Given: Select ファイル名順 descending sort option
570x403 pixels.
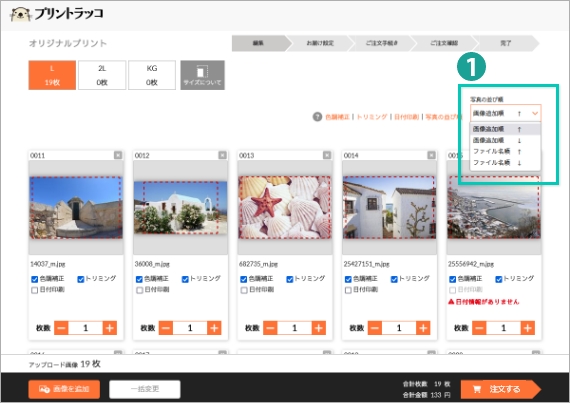Looking at the screenshot, I should click(505, 162).
